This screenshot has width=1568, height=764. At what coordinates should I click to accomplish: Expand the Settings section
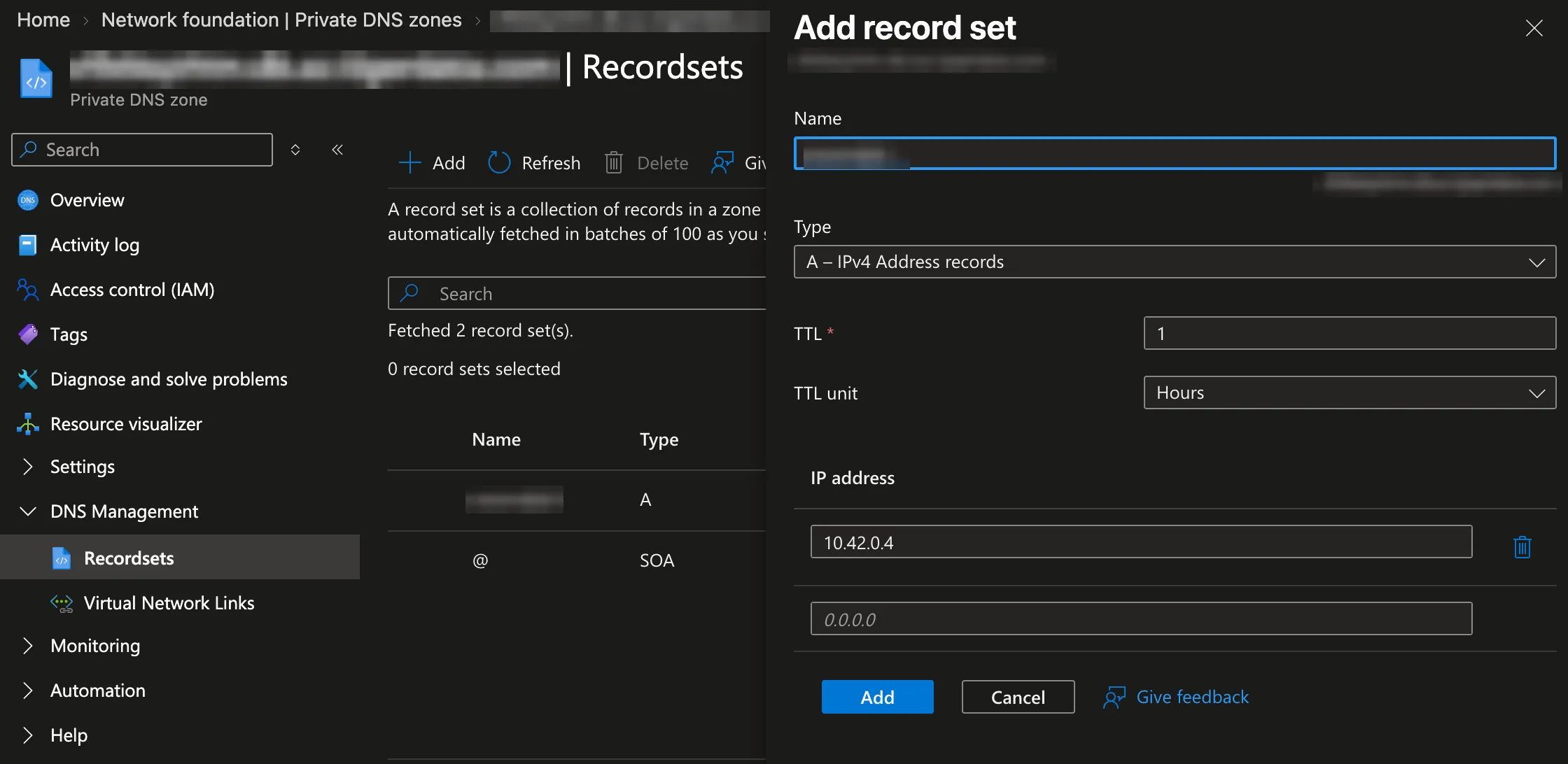click(27, 467)
